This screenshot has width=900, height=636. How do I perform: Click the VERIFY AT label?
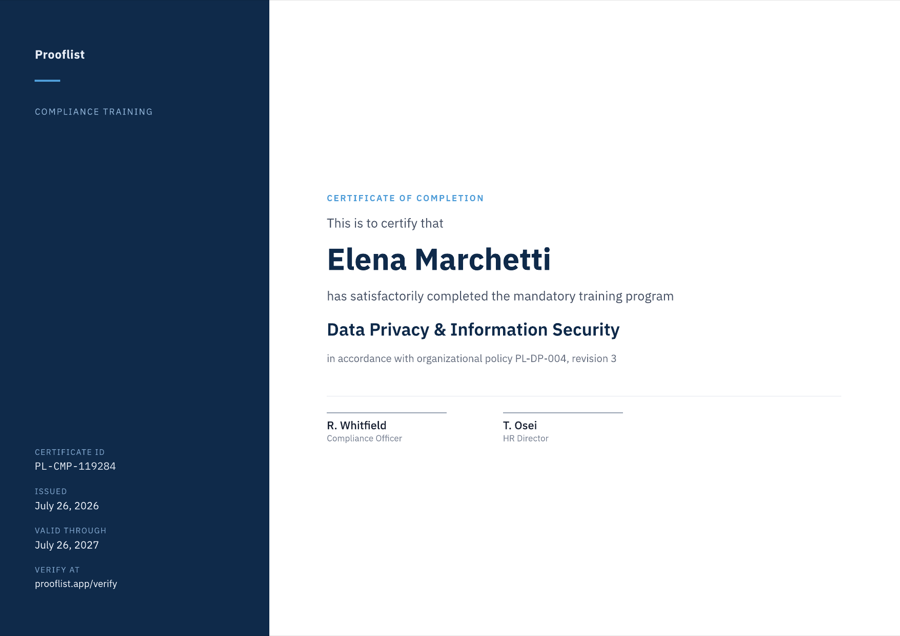click(x=57, y=570)
